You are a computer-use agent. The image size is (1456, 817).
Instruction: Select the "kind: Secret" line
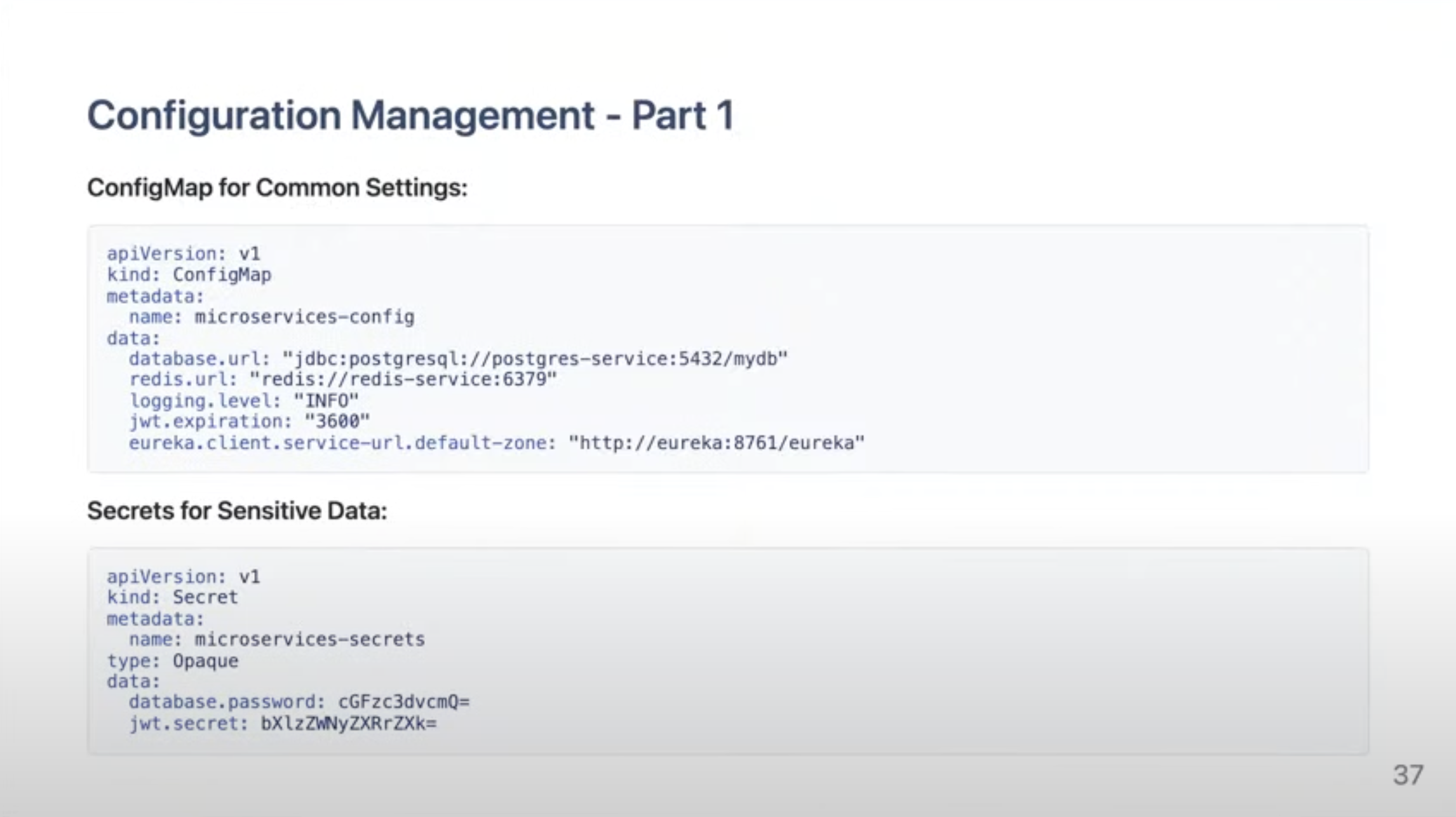click(172, 598)
